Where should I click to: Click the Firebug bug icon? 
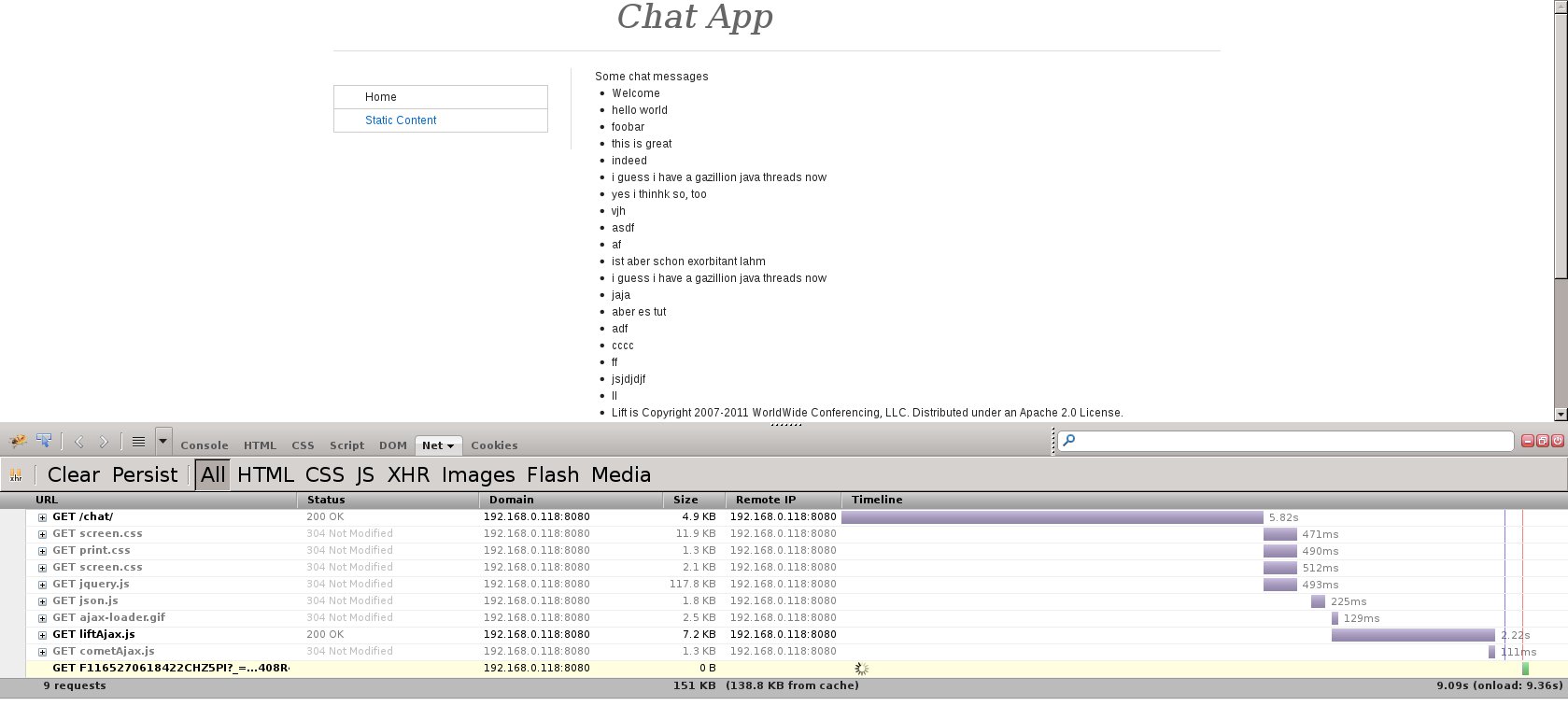click(x=18, y=442)
